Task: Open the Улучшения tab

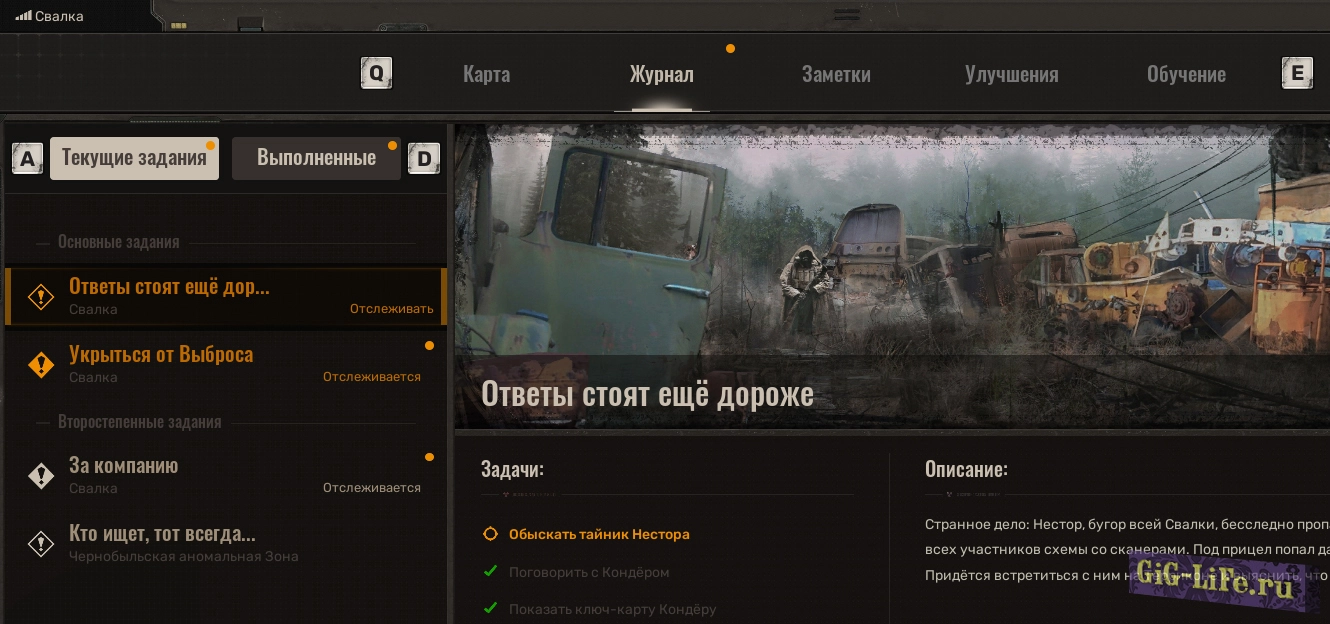Action: tap(1011, 74)
